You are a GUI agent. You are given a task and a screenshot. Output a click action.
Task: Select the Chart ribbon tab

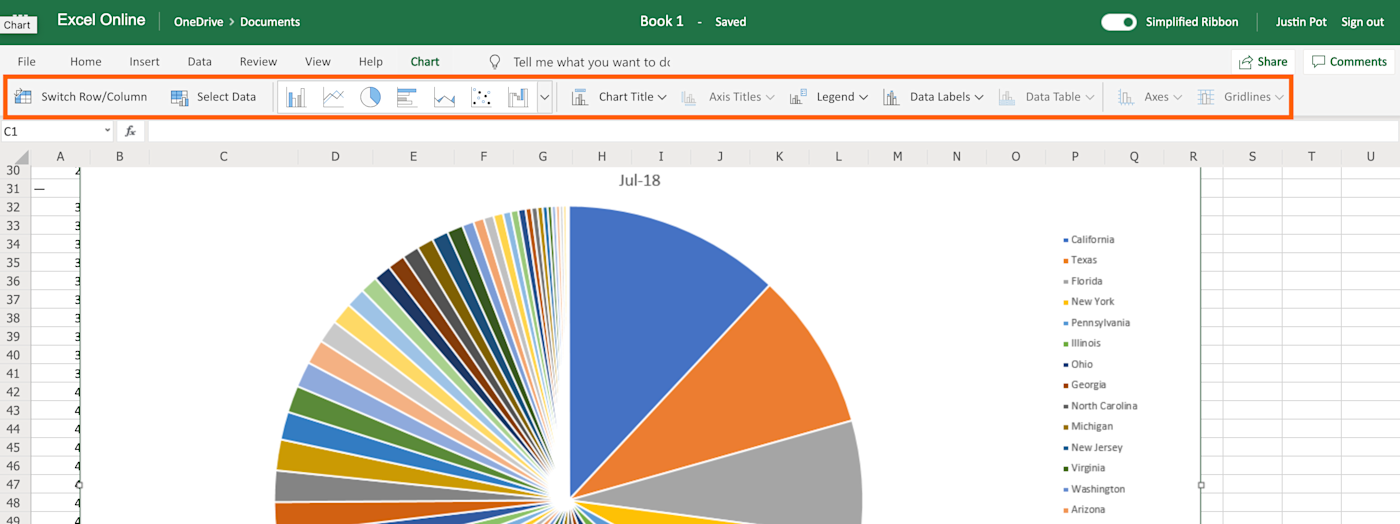(425, 62)
